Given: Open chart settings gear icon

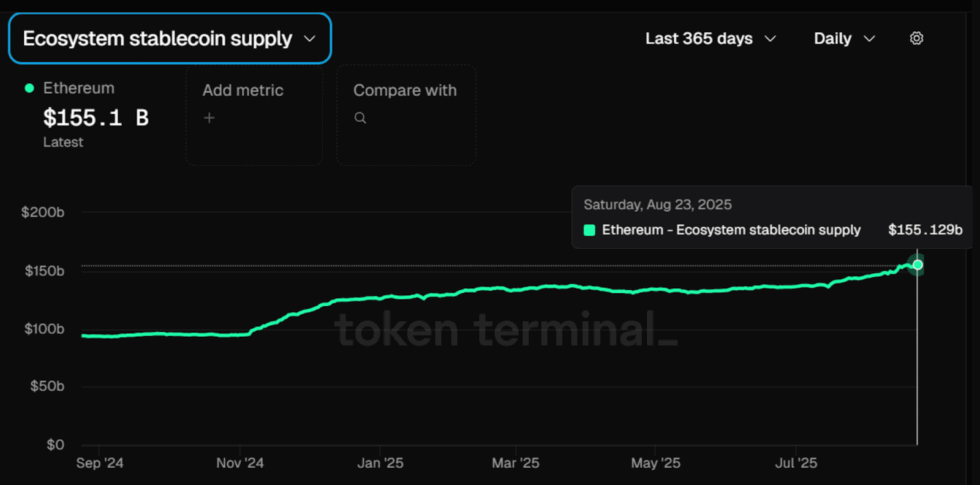Looking at the screenshot, I should click(916, 39).
